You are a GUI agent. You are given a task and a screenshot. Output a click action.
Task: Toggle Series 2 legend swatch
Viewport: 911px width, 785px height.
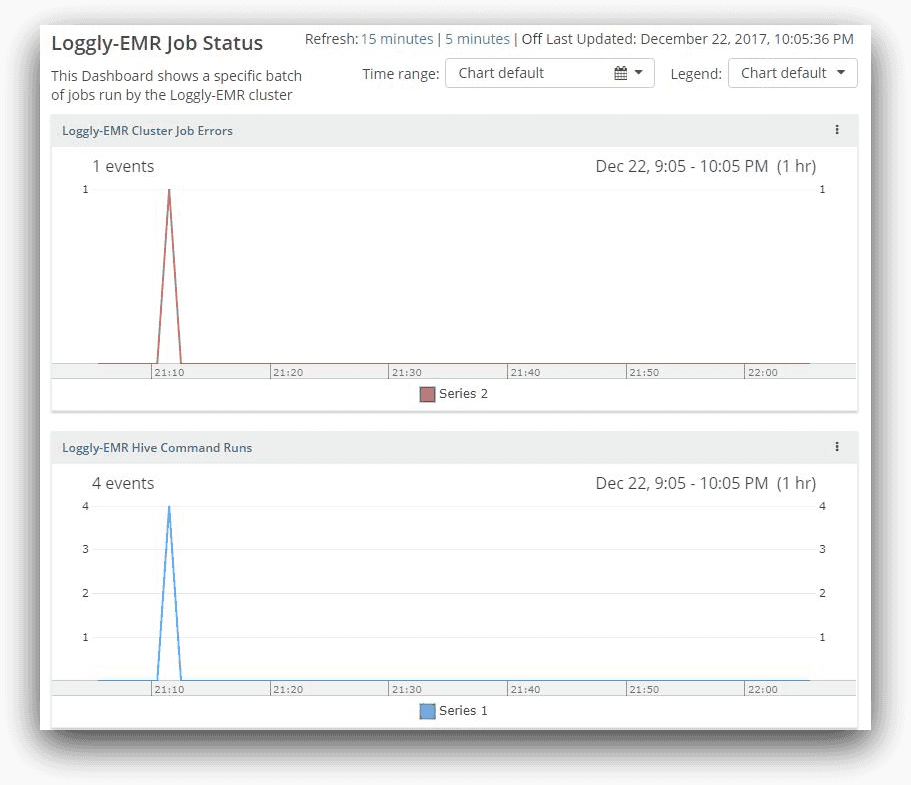[x=427, y=394]
